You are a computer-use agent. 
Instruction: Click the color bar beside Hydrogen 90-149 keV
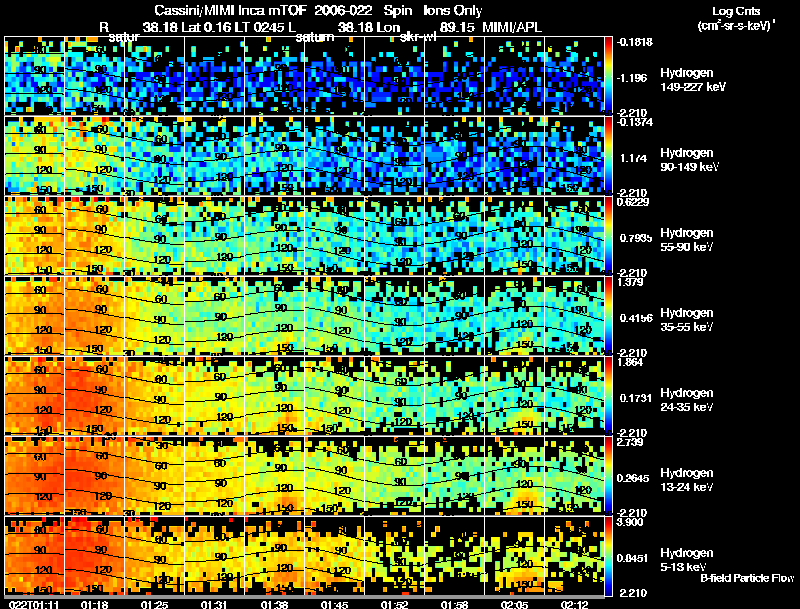[608, 156]
